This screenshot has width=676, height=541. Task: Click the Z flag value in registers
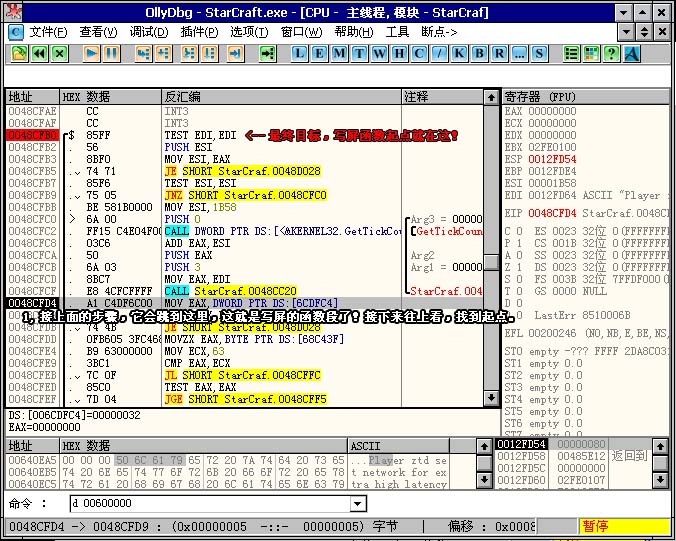[x=520, y=267]
